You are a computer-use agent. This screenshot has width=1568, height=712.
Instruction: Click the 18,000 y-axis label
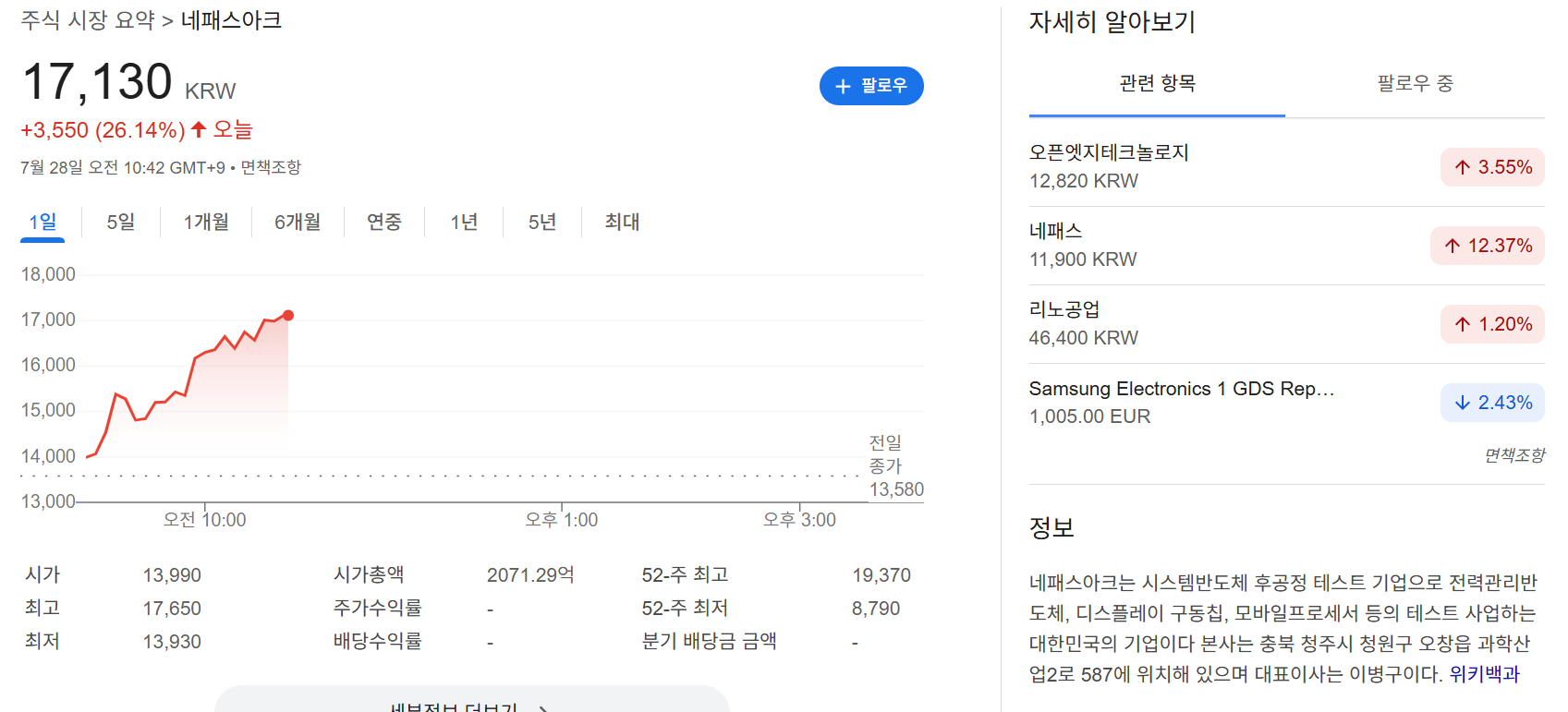pos(48,274)
